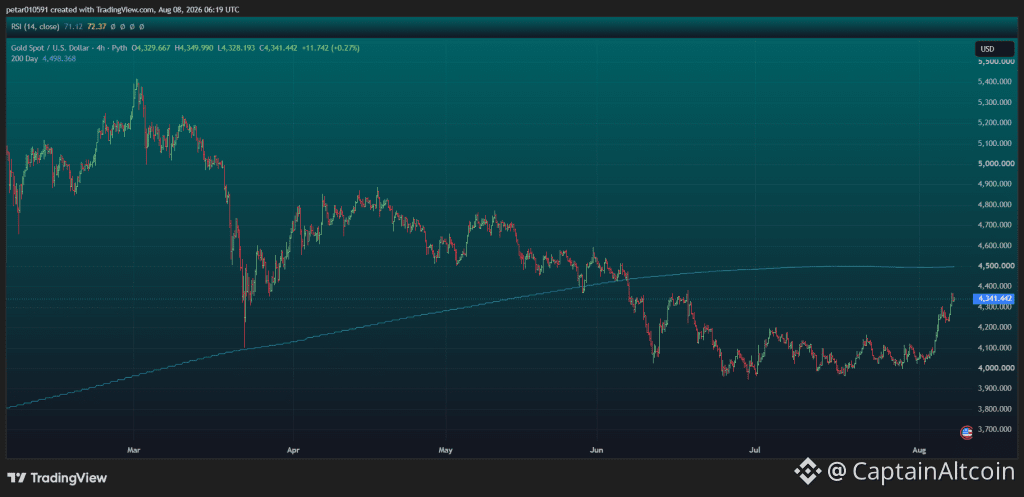
Task: Select the RSI (14, close) indicator legend
Action: 35,27
